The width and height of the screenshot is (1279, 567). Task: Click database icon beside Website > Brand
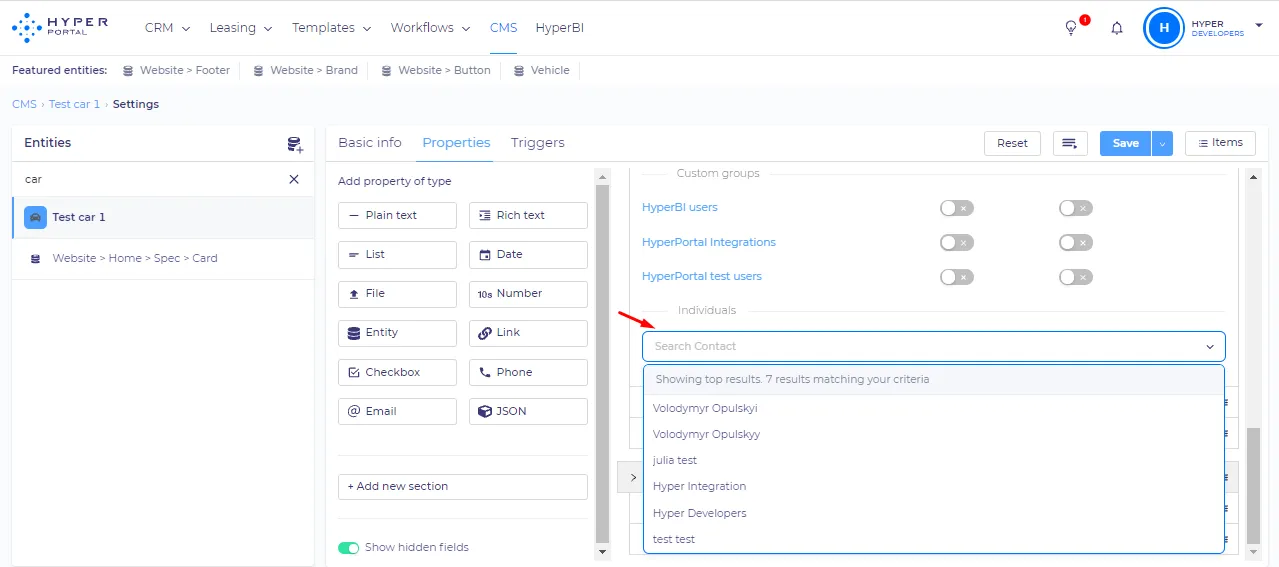click(x=258, y=71)
